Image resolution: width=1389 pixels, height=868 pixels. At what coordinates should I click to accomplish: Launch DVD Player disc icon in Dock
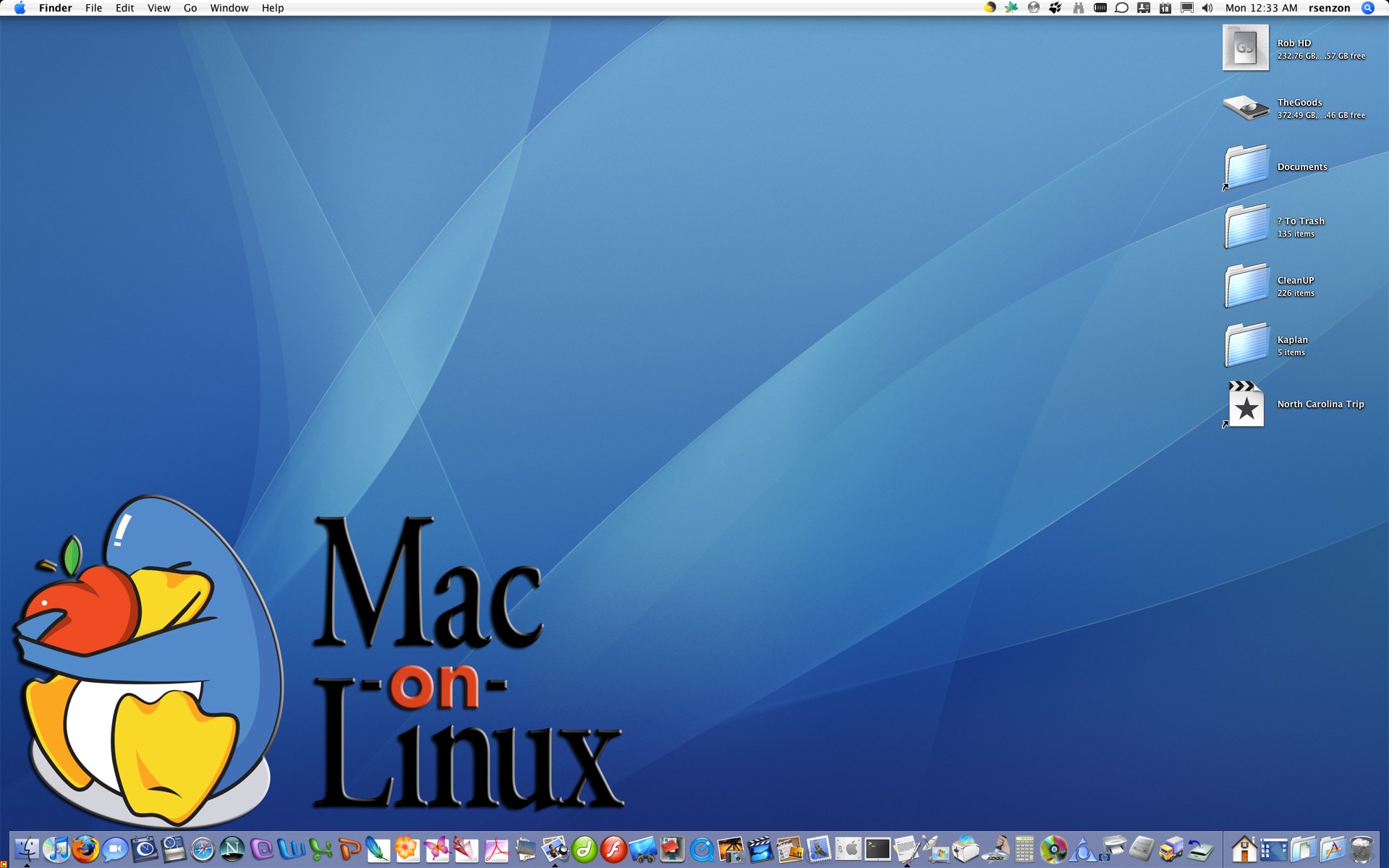(1053, 849)
